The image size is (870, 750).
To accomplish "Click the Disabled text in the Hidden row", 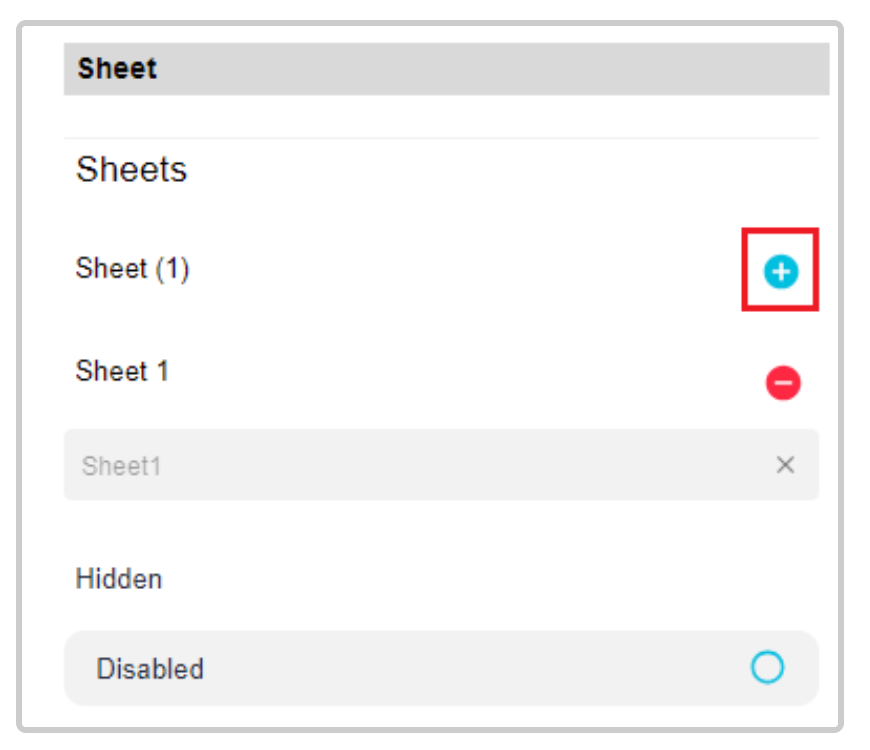I will 150,668.
